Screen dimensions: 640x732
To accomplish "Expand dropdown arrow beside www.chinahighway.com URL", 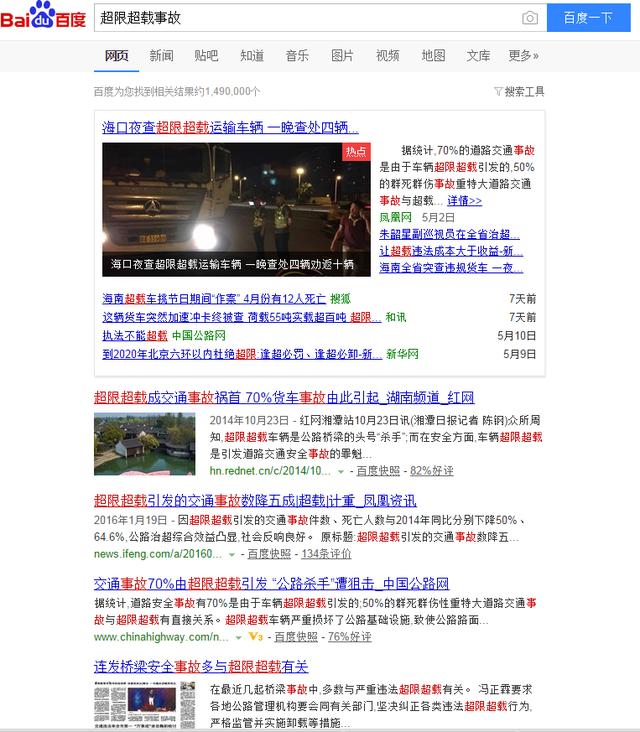I will [239, 638].
